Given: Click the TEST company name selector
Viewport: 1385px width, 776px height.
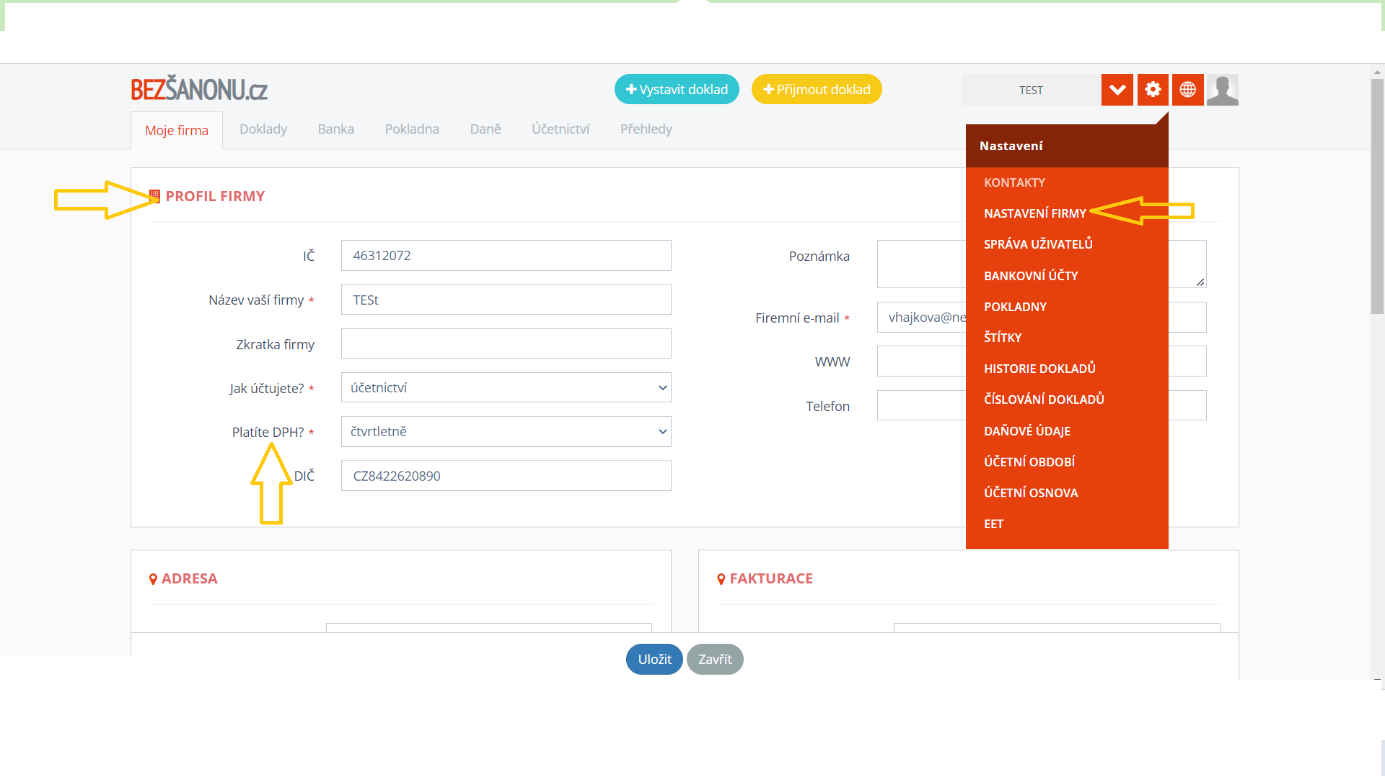Looking at the screenshot, I should [1031, 89].
